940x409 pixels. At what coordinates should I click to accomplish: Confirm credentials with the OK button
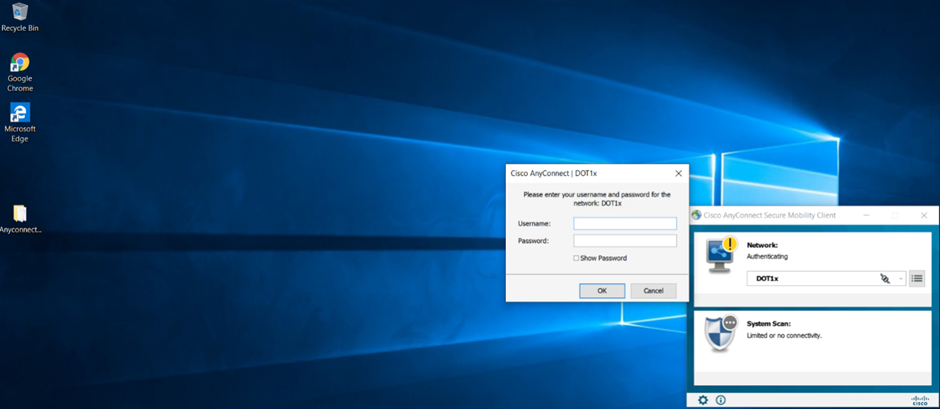(x=602, y=291)
